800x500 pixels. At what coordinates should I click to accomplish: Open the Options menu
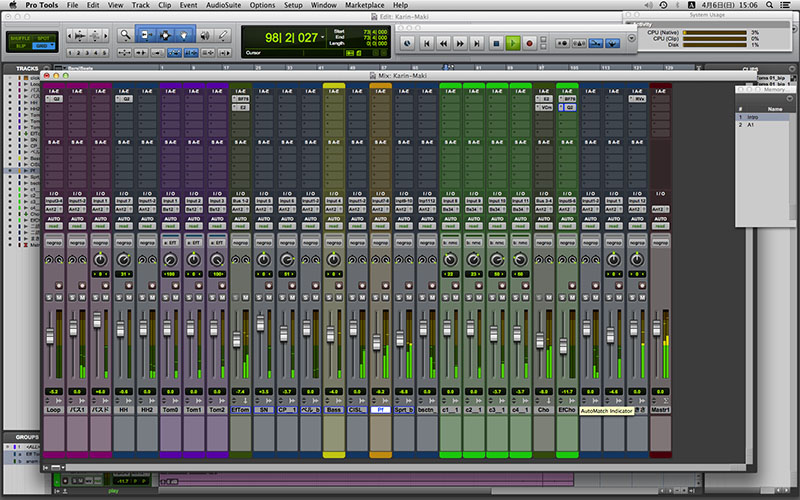(x=262, y=5)
